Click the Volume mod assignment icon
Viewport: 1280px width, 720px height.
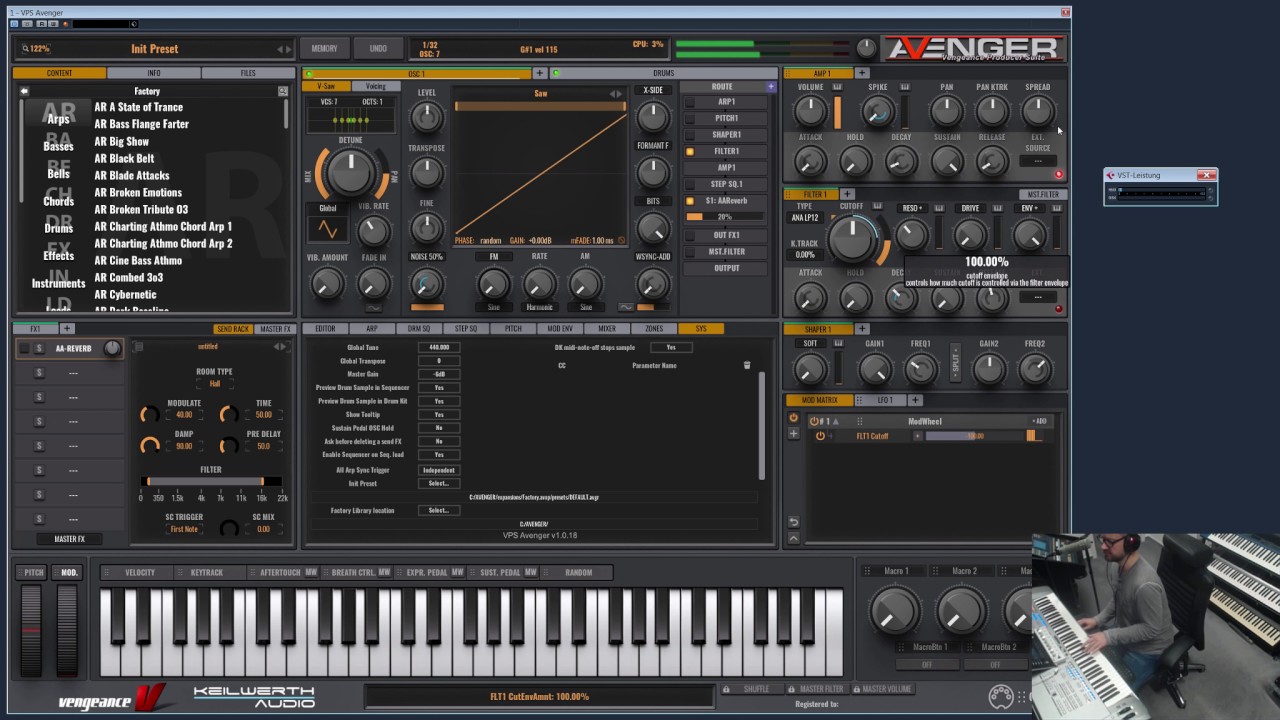click(837, 87)
